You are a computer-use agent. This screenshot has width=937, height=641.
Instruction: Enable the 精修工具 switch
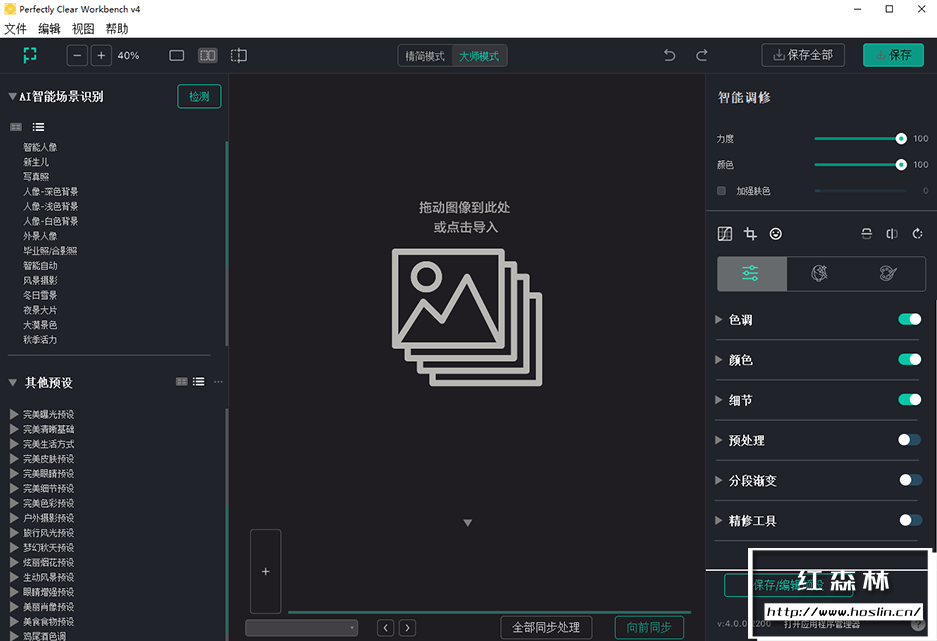(910, 520)
